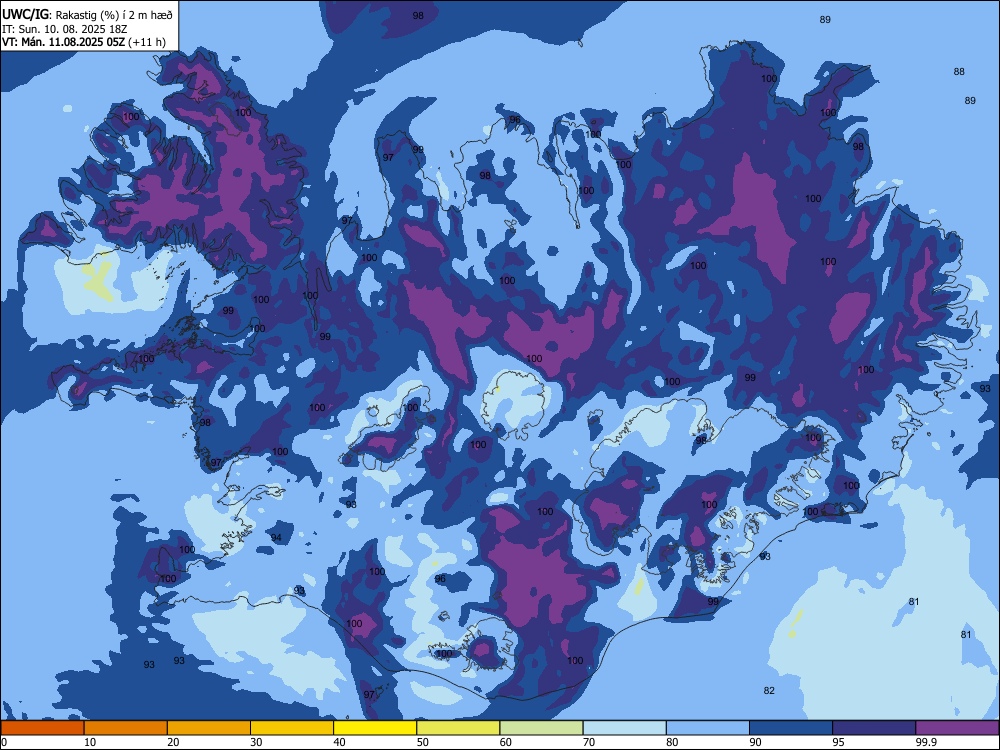This screenshot has height=750, width=1000.
Task: Click the '50' legend scale label
Action: tap(422, 742)
